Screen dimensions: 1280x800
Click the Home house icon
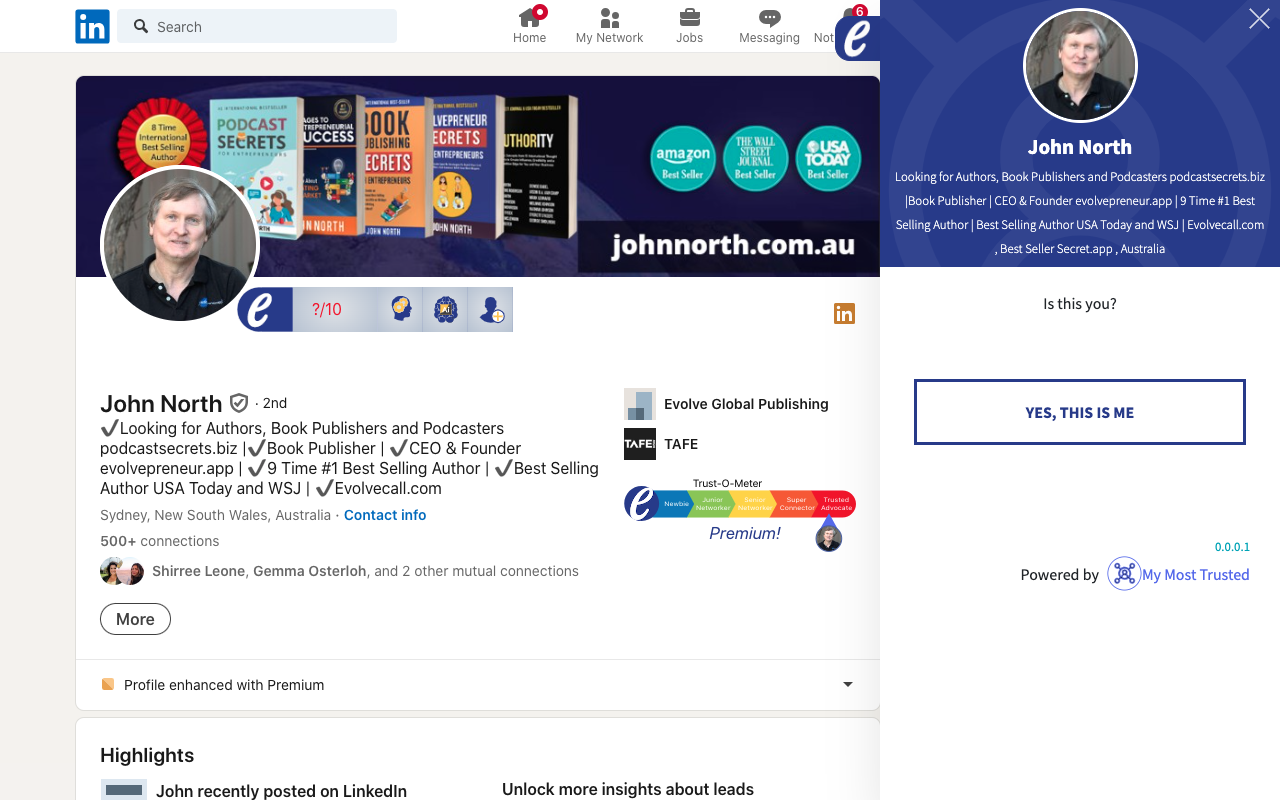point(530,17)
